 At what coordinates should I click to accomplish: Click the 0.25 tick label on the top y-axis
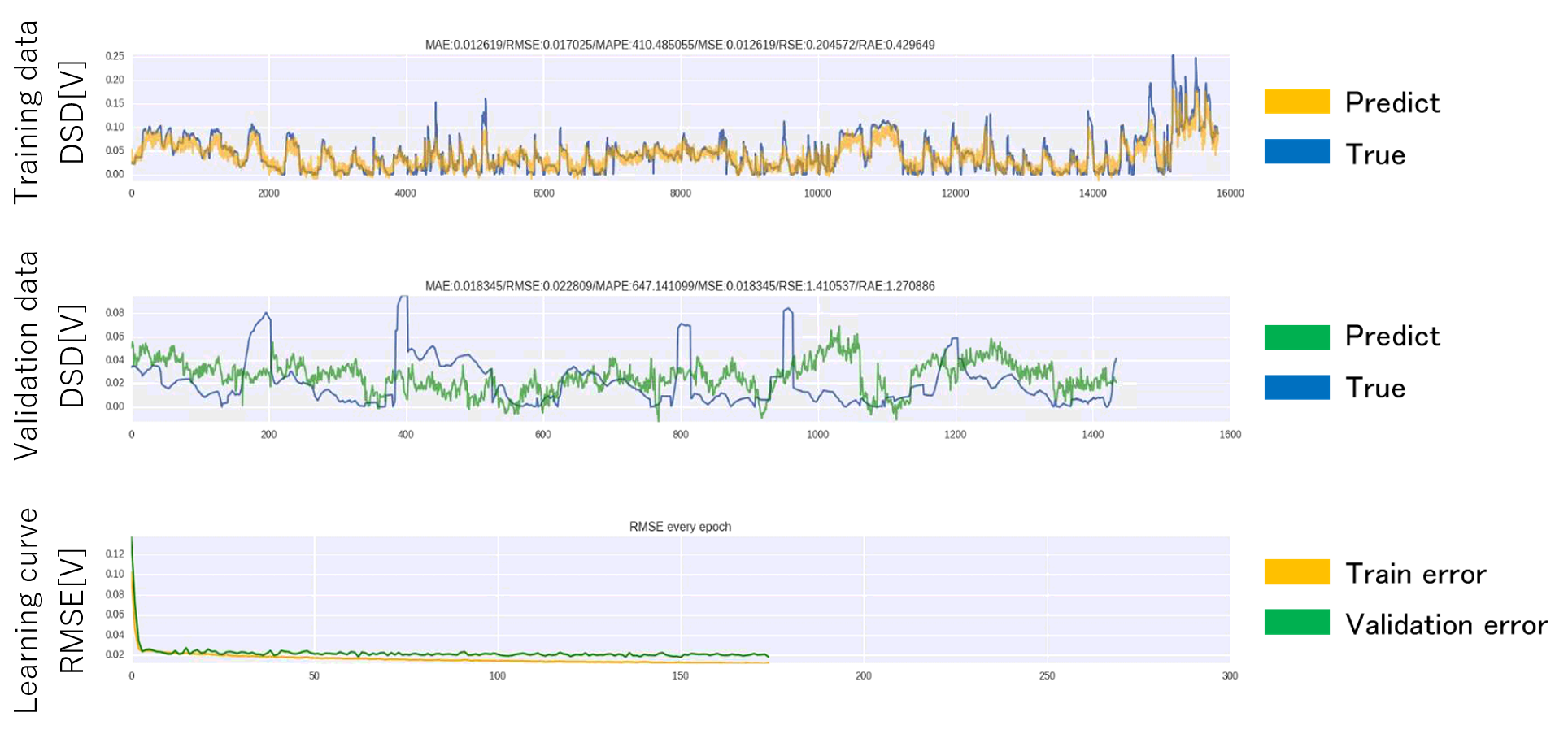[x=114, y=57]
